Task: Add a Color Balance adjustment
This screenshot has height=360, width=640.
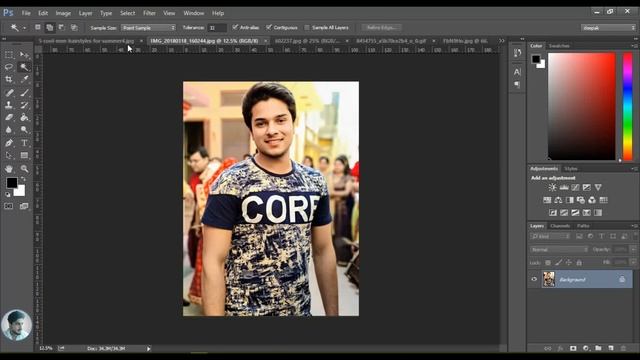Action: coord(558,200)
